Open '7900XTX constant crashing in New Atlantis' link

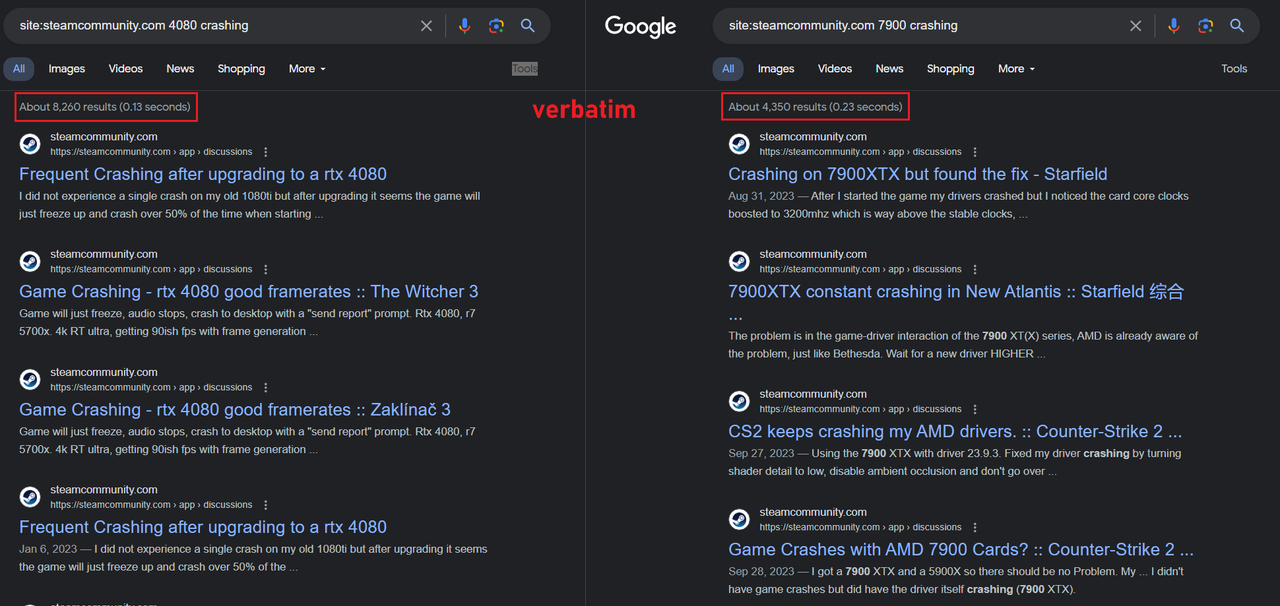pyautogui.click(x=956, y=292)
